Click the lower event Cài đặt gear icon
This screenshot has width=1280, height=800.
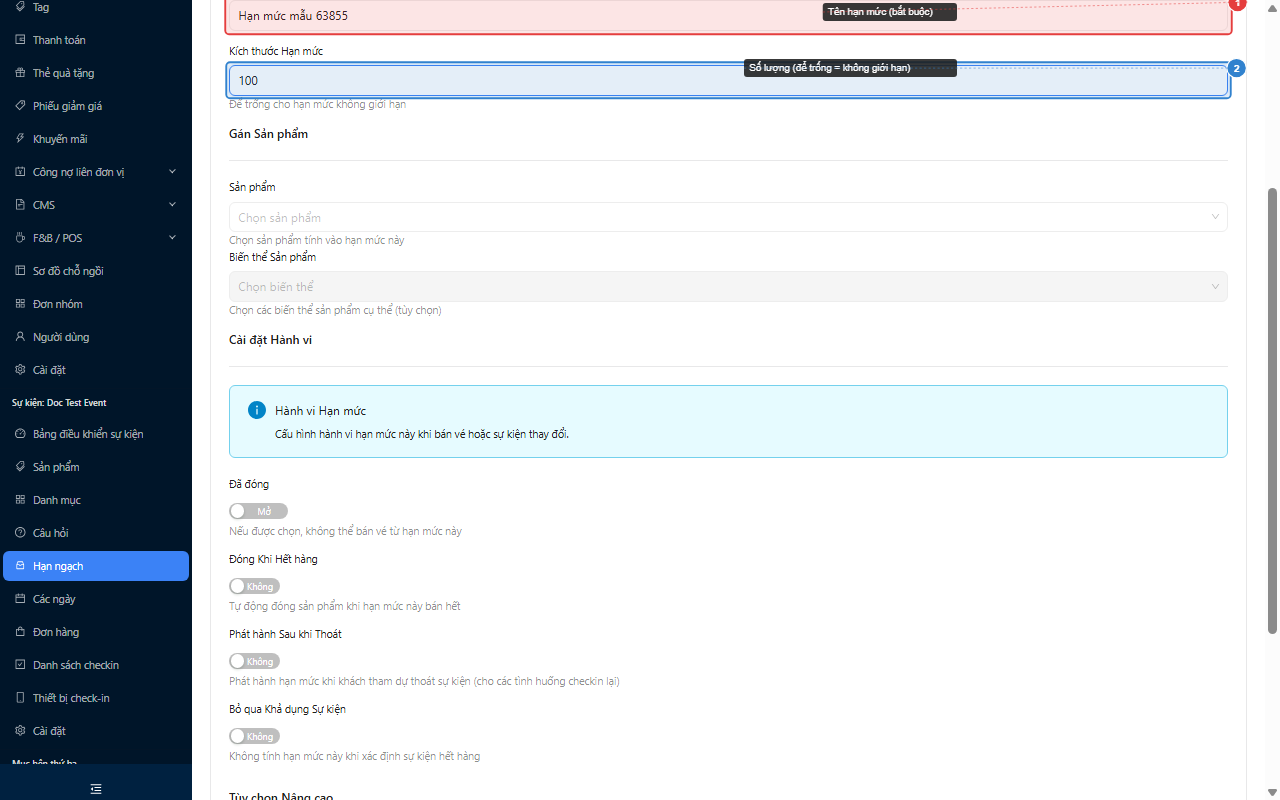click(x=20, y=731)
